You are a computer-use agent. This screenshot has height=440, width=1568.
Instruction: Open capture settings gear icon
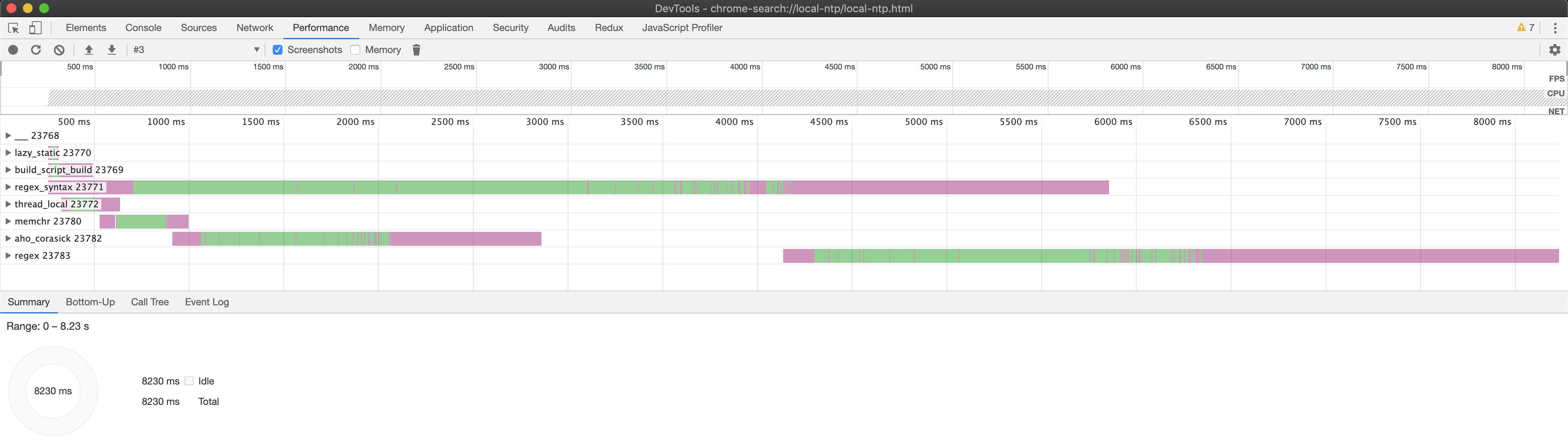click(x=1555, y=50)
